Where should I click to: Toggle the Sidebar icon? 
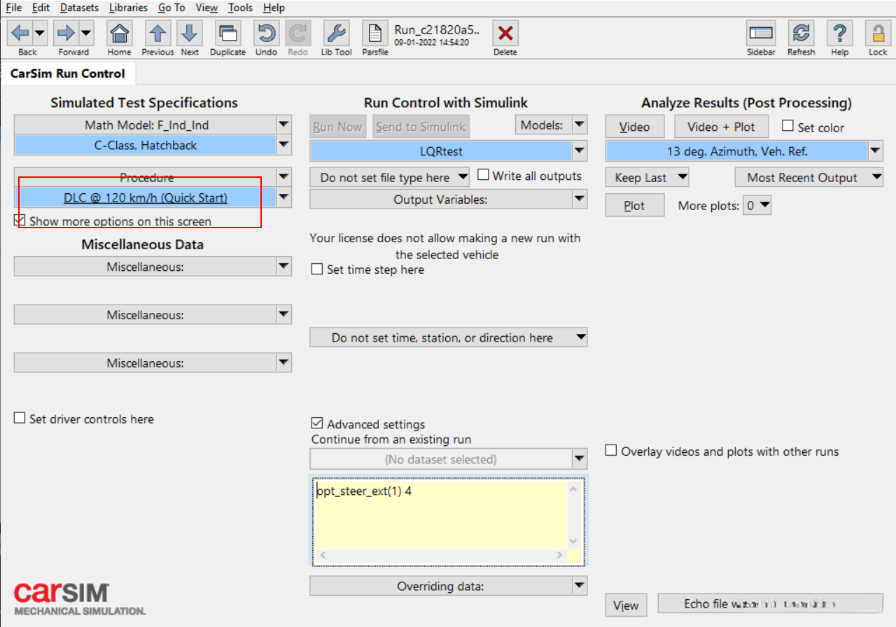pos(761,33)
